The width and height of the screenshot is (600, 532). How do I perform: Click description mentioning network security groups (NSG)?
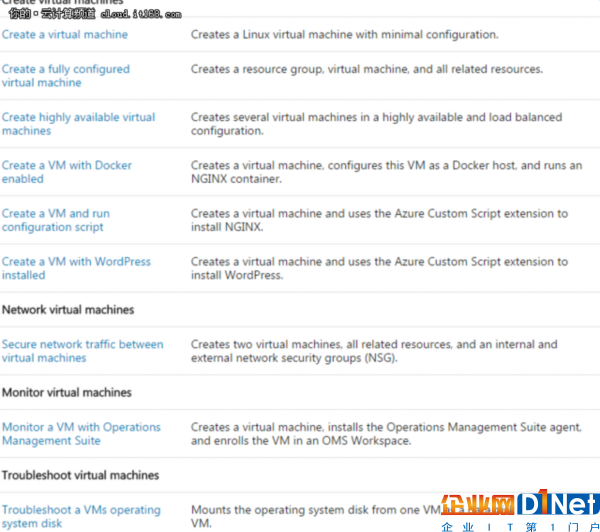coord(374,351)
